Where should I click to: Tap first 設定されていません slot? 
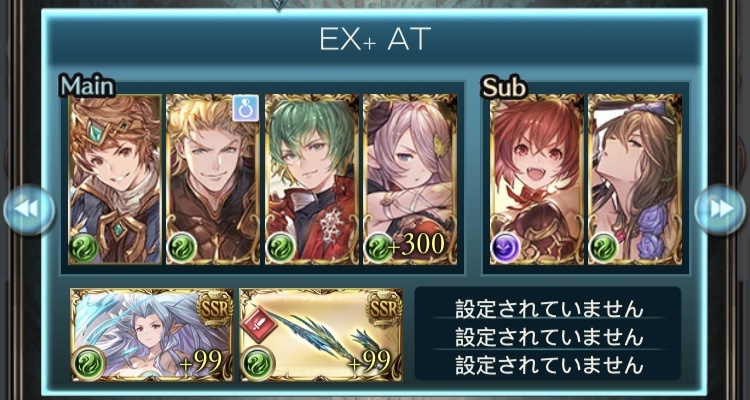tap(548, 309)
